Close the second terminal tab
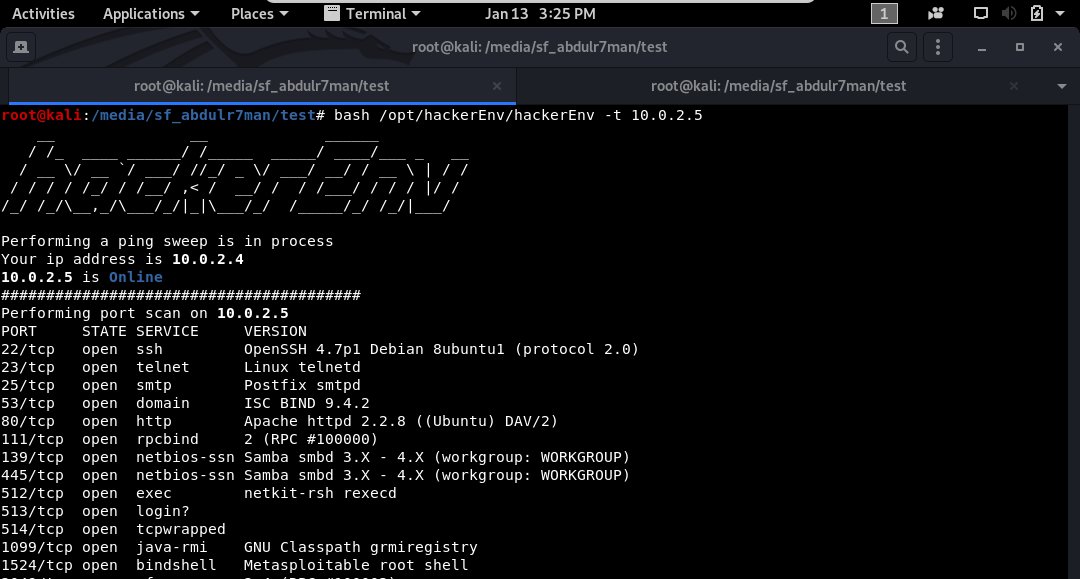 coord(1013,86)
